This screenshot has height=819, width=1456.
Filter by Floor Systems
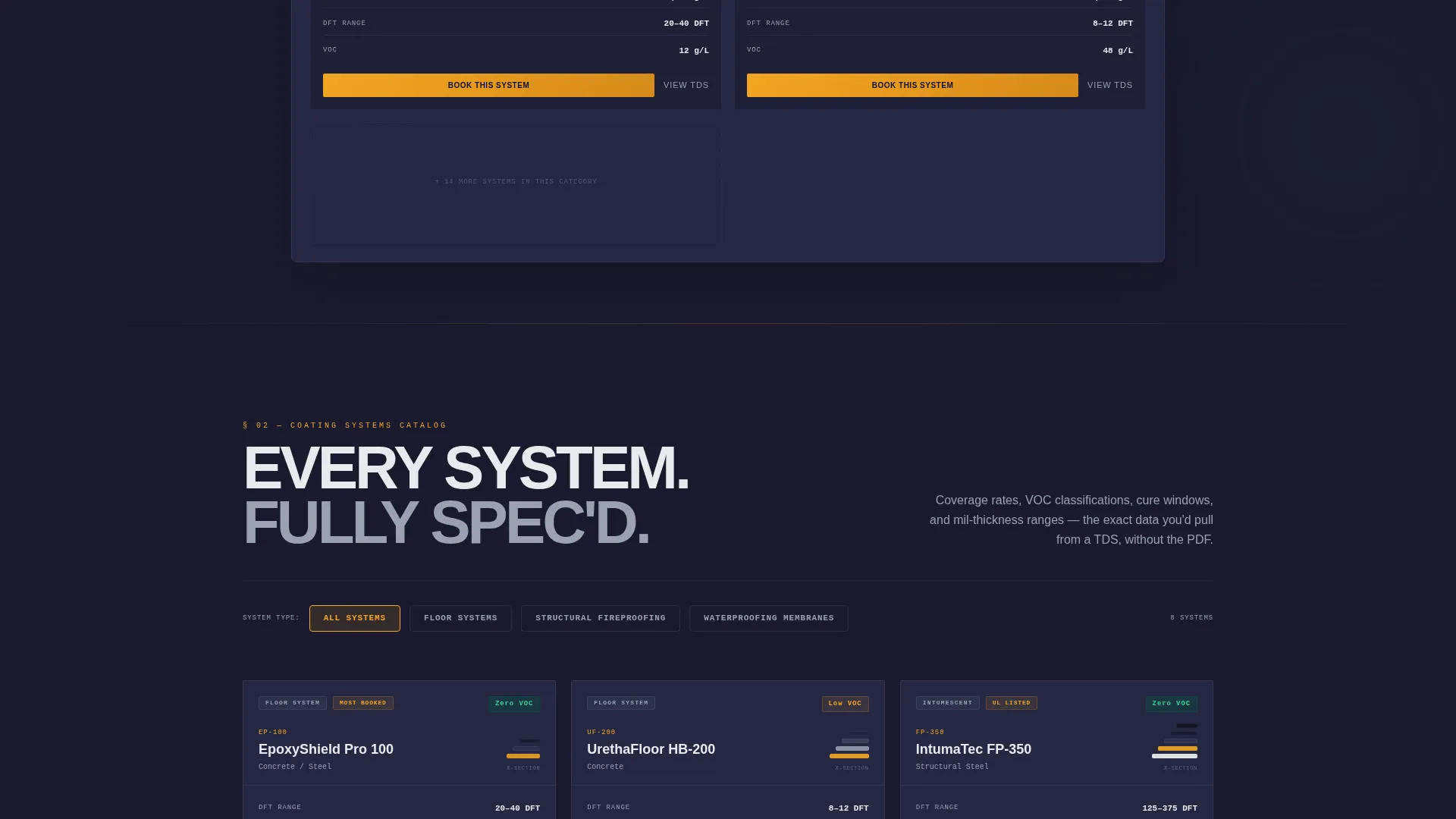(460, 618)
